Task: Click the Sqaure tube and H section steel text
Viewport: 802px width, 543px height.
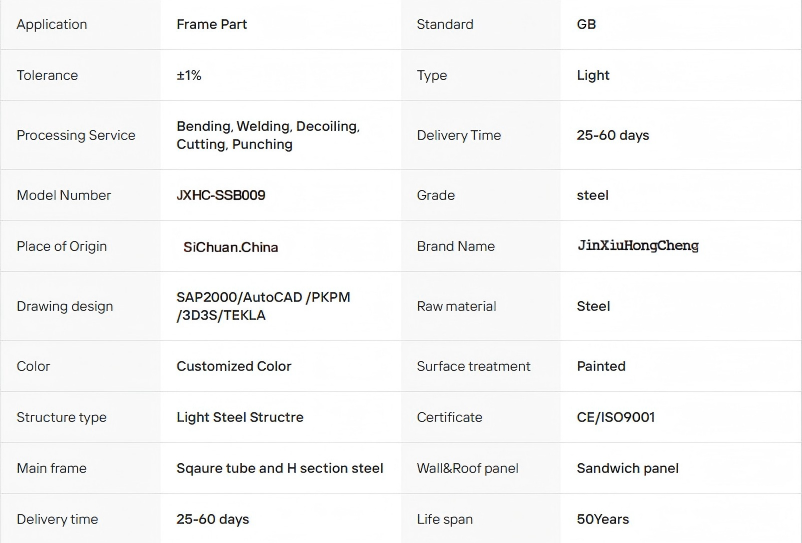Action: (280, 468)
